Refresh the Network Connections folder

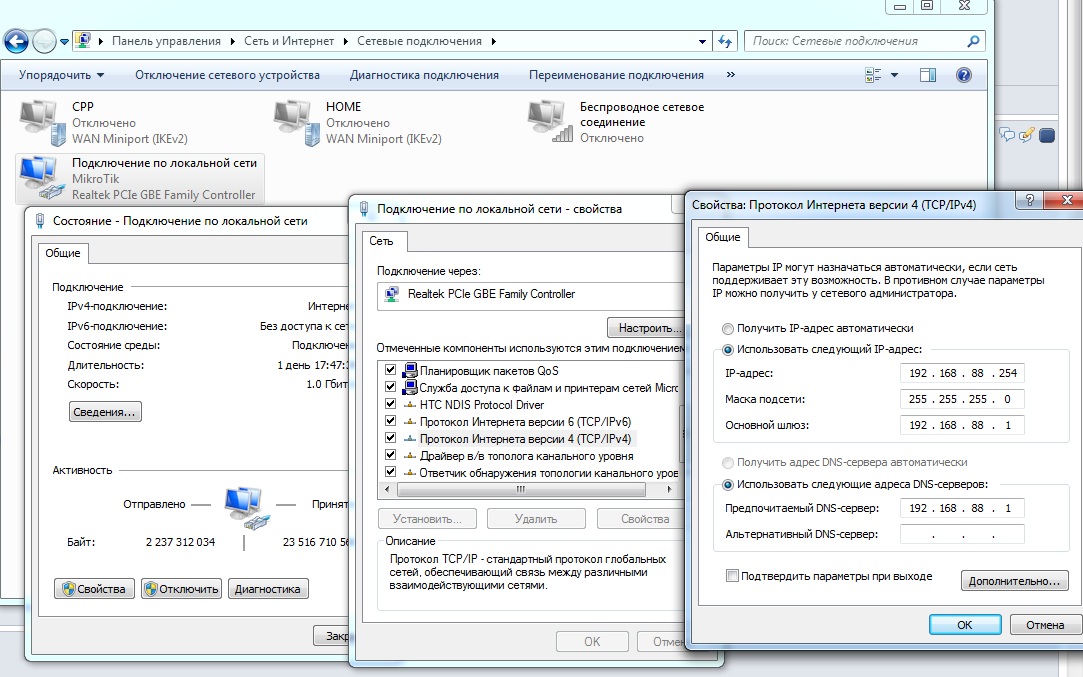725,41
